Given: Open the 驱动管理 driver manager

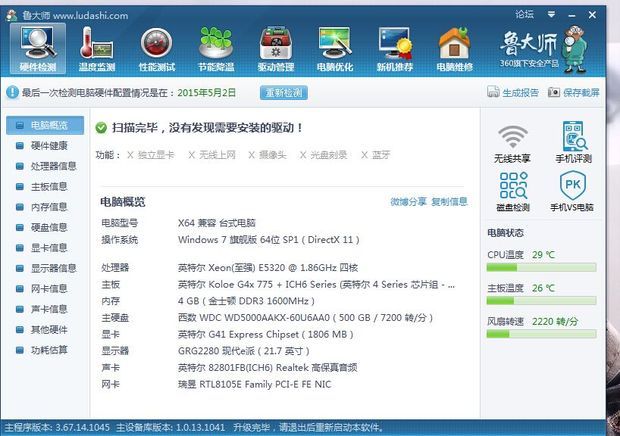Looking at the screenshot, I should (276, 49).
